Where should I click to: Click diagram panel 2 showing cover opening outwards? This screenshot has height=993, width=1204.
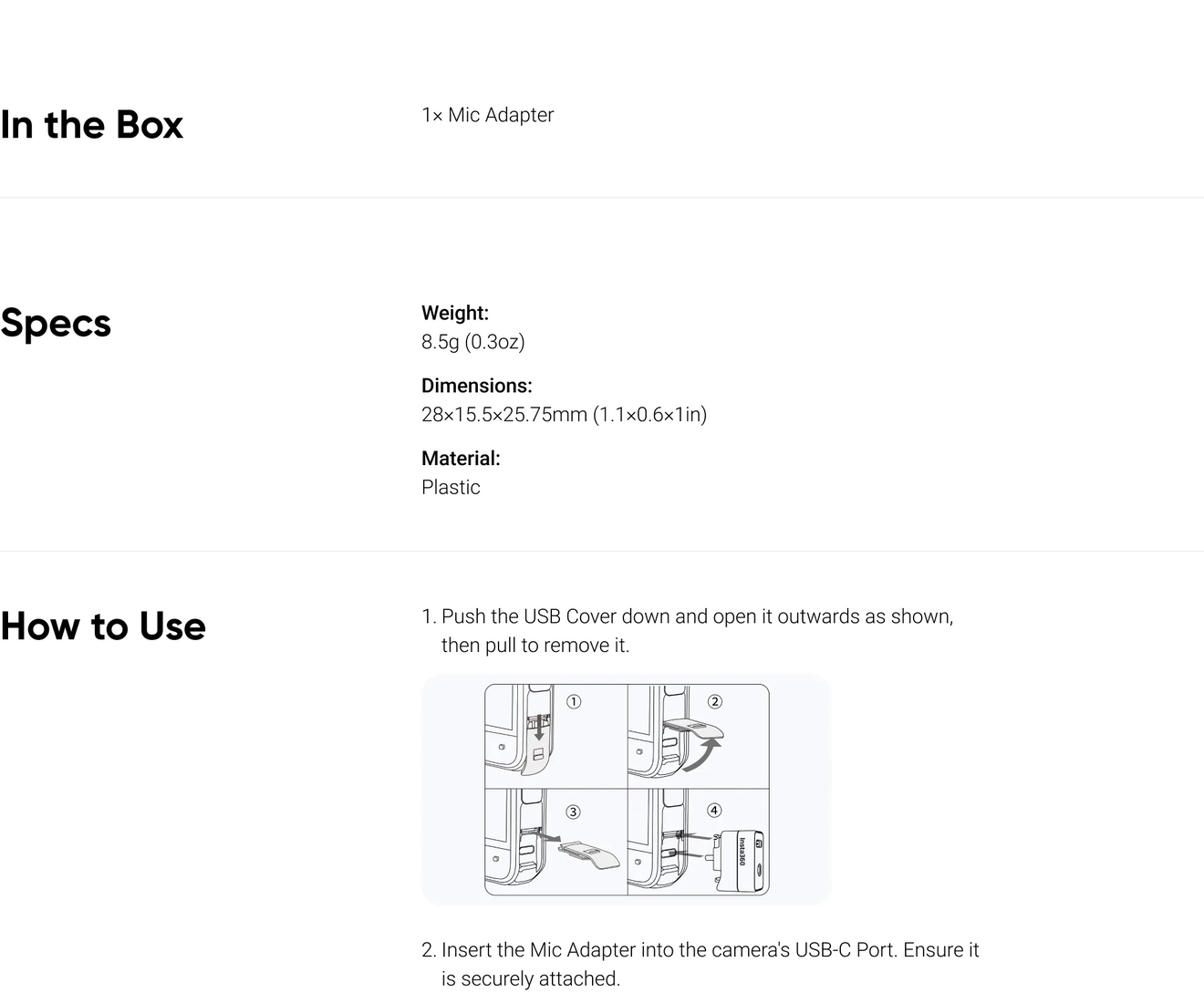(x=699, y=736)
